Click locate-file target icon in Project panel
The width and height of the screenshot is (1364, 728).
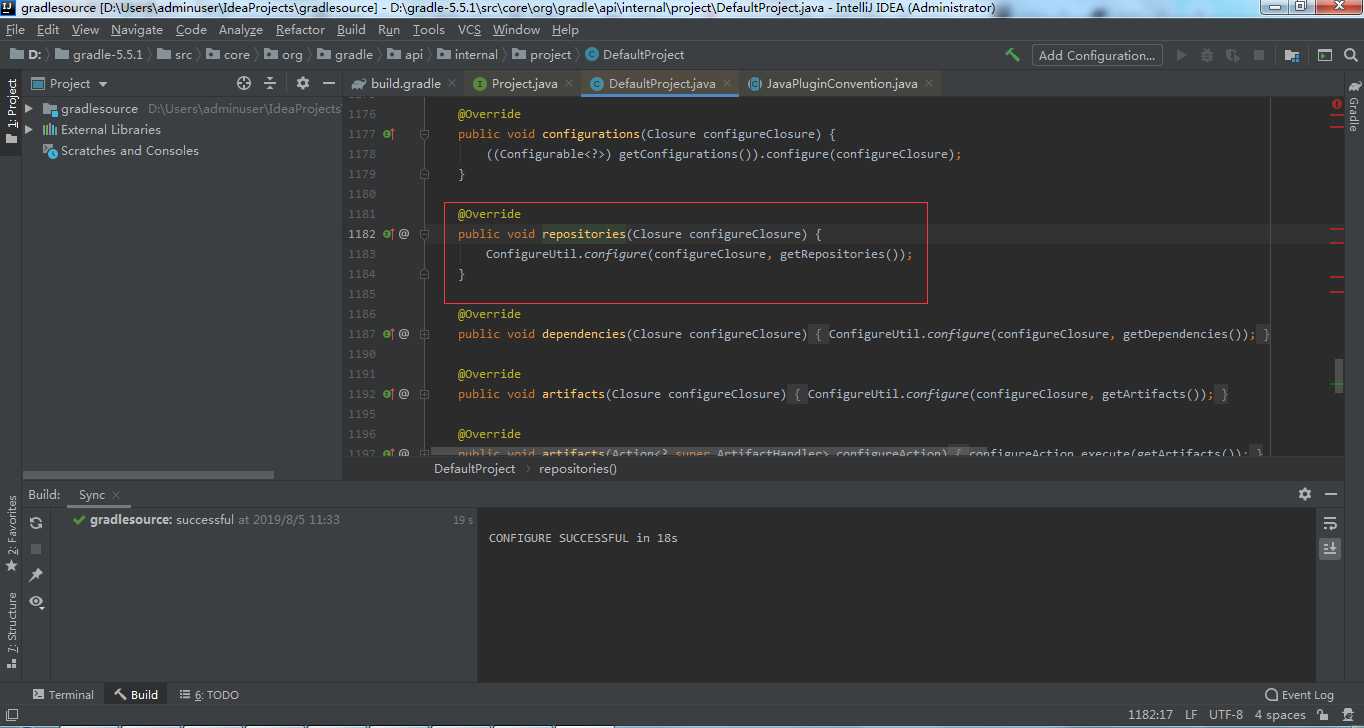click(x=244, y=83)
